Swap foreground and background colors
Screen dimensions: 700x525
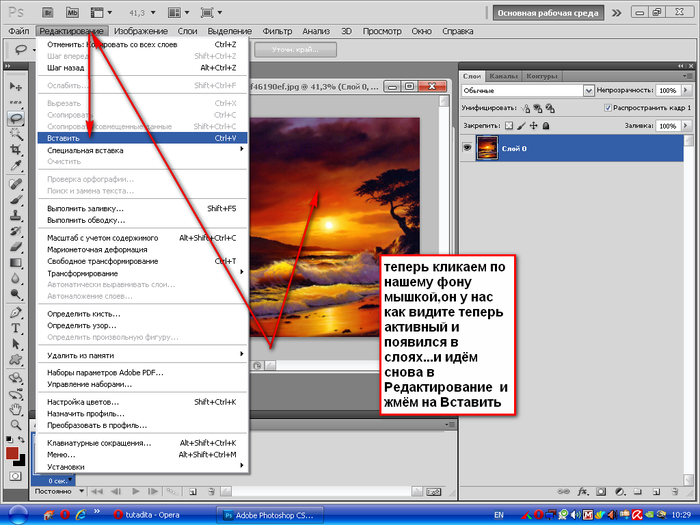pos(21,440)
